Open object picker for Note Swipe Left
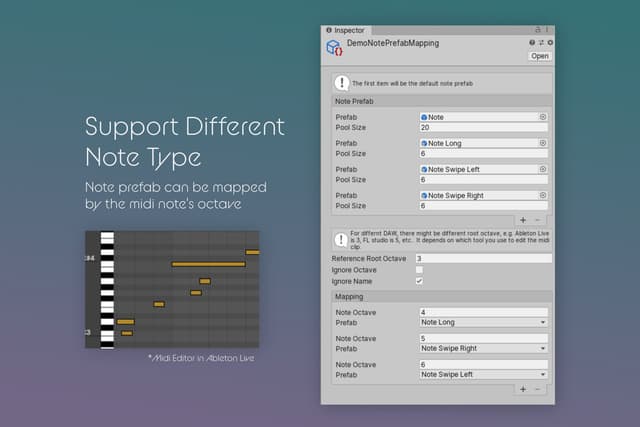 click(x=542, y=169)
